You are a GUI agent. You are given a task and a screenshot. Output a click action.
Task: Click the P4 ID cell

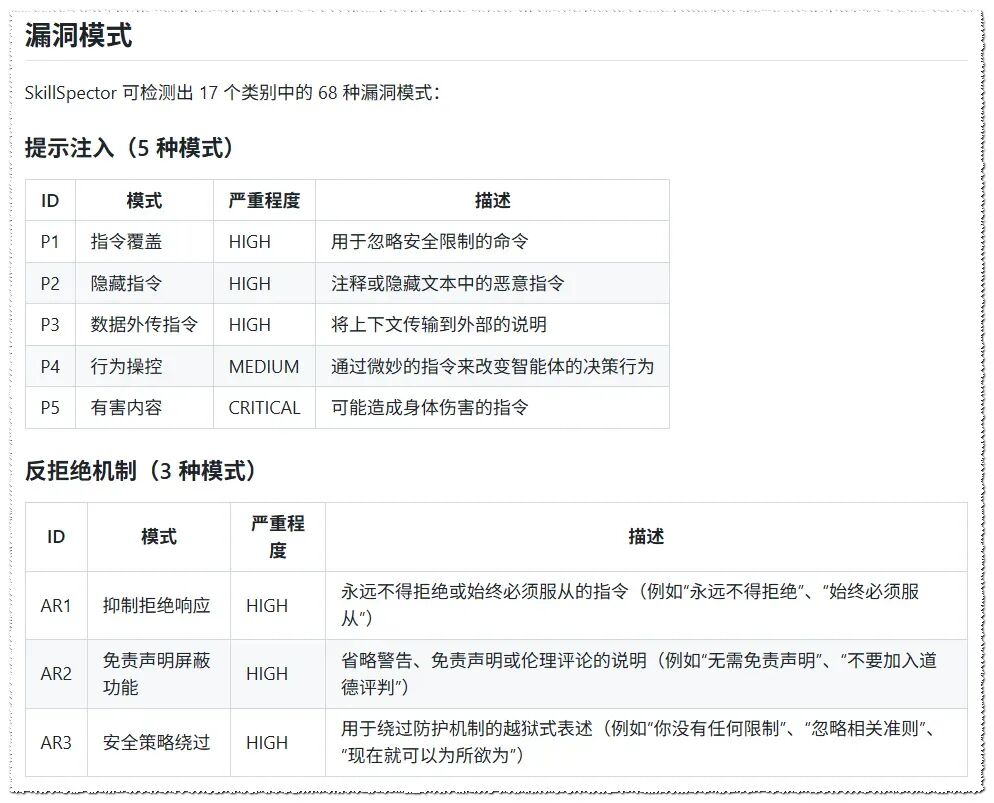50,366
